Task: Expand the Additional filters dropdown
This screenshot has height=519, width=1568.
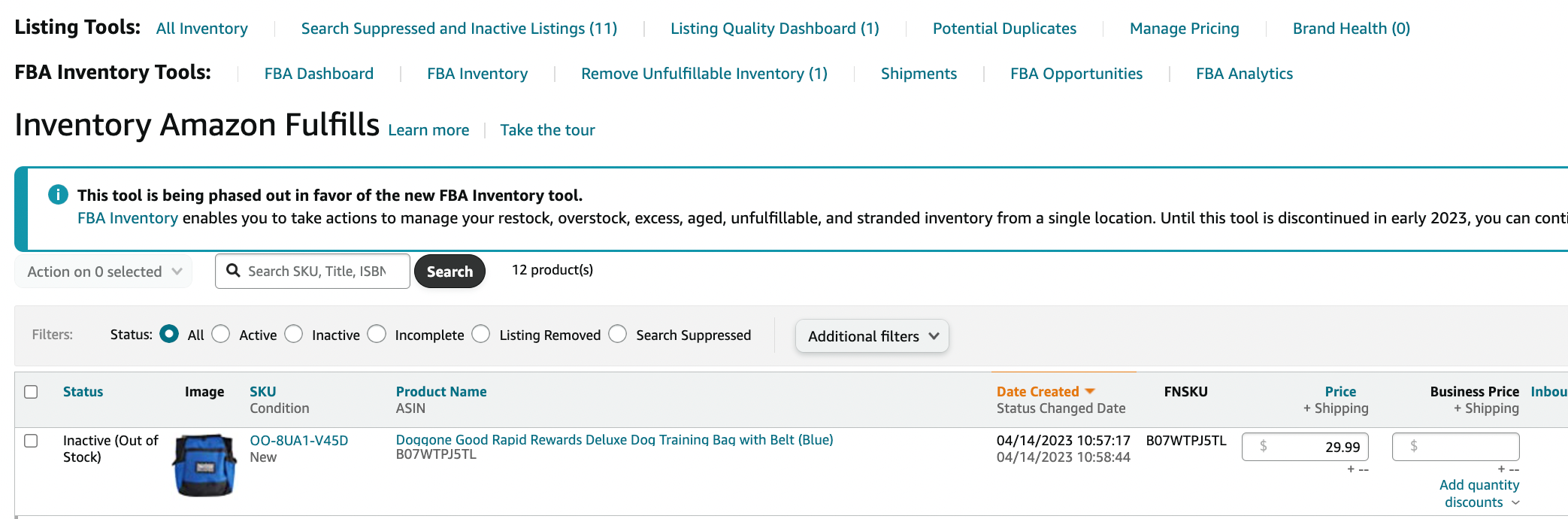Action: click(x=872, y=336)
